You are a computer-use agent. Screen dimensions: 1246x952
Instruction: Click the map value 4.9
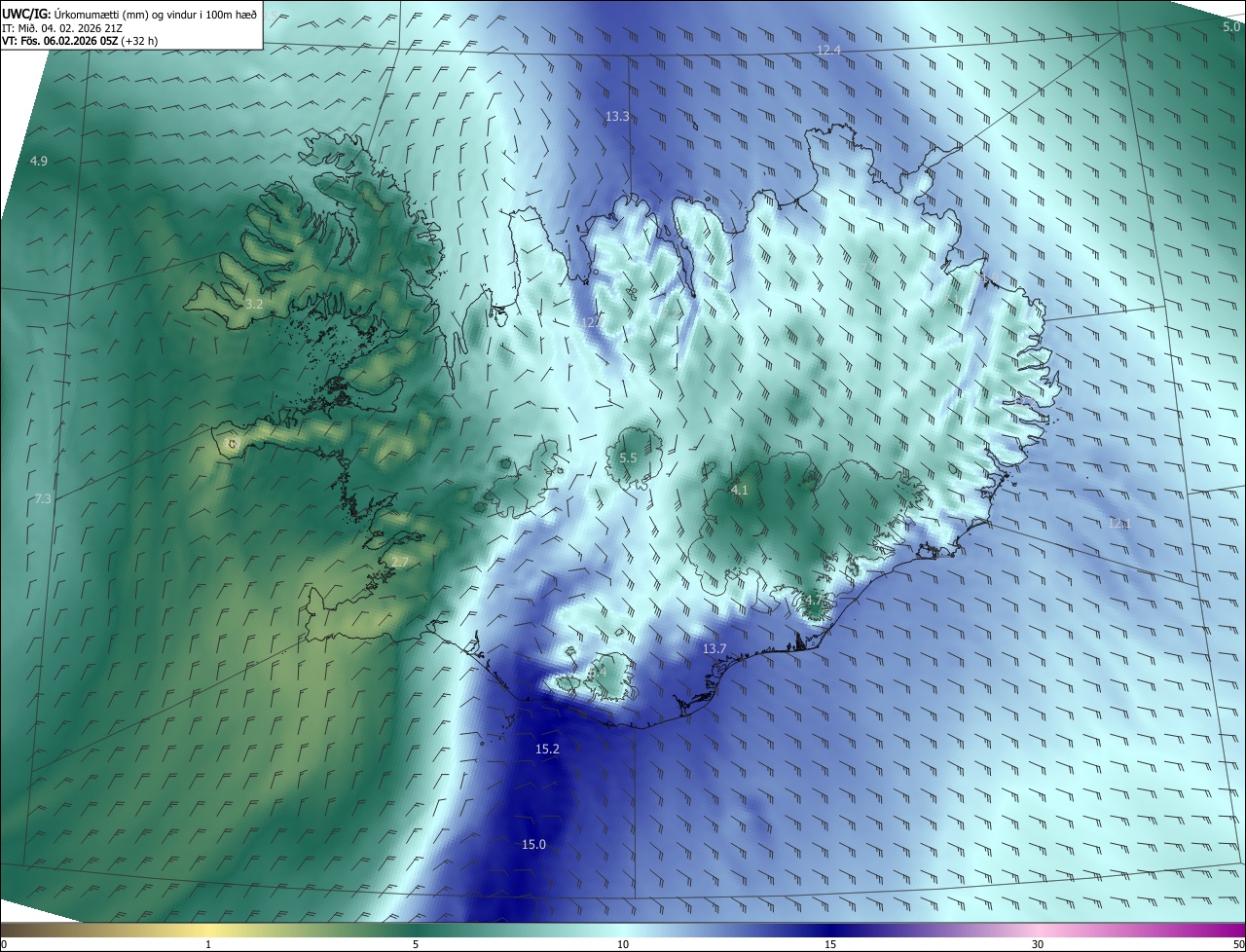point(39,161)
